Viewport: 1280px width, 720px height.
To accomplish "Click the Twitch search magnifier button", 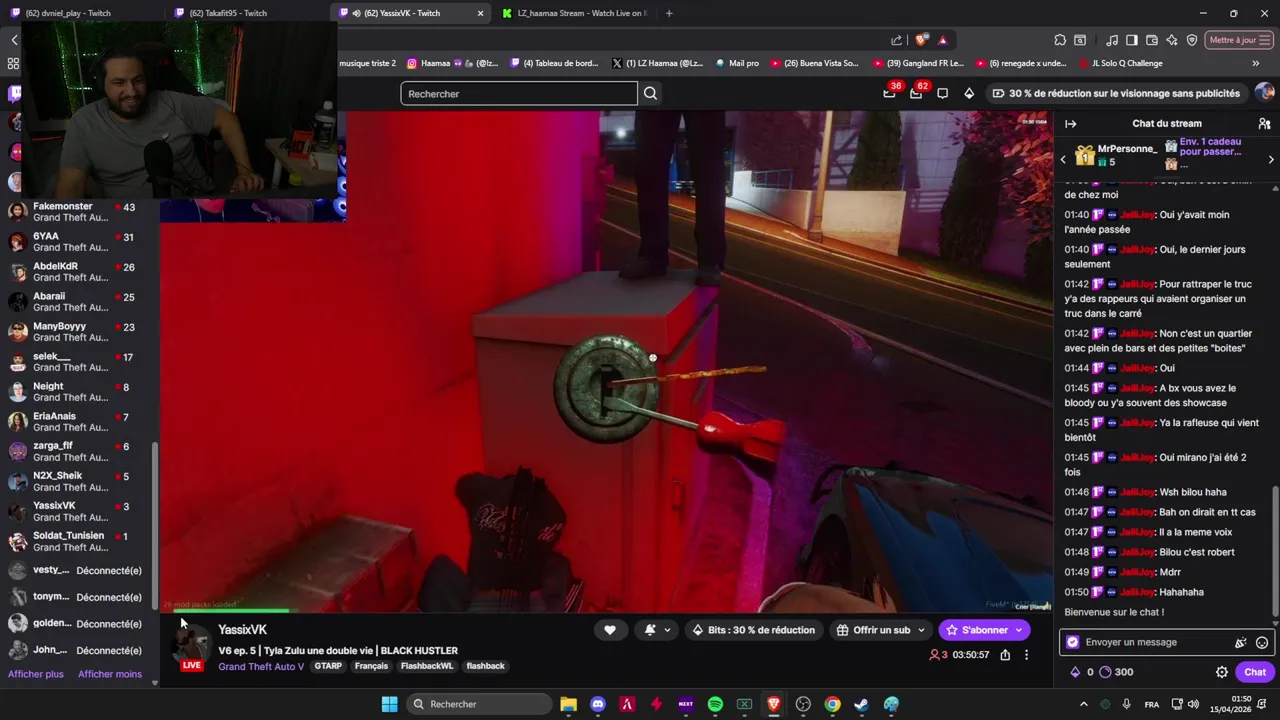I will [x=650, y=93].
